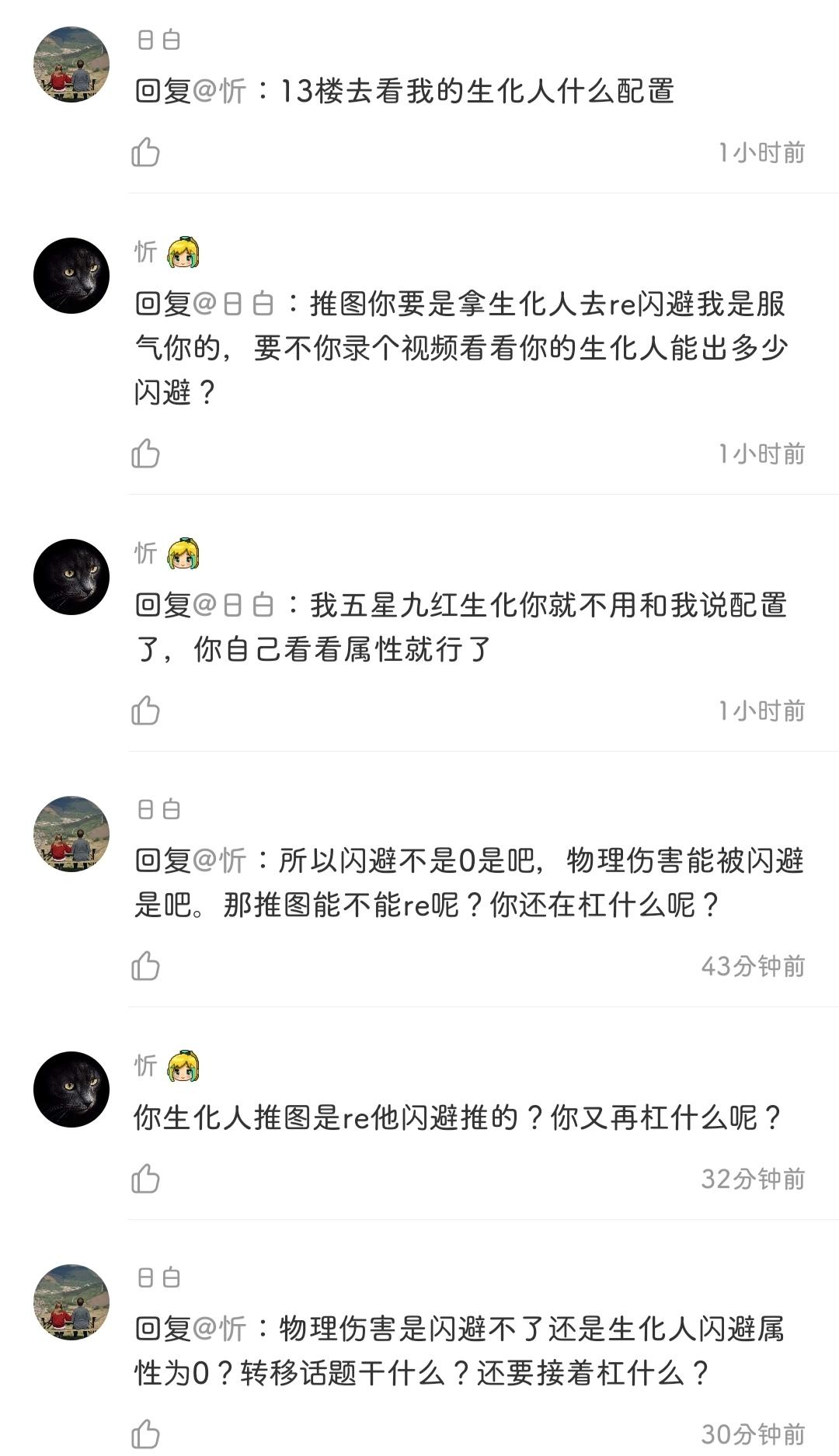Like the 五星九红生化 comment
The height and width of the screenshot is (1456, 839).
point(145,711)
